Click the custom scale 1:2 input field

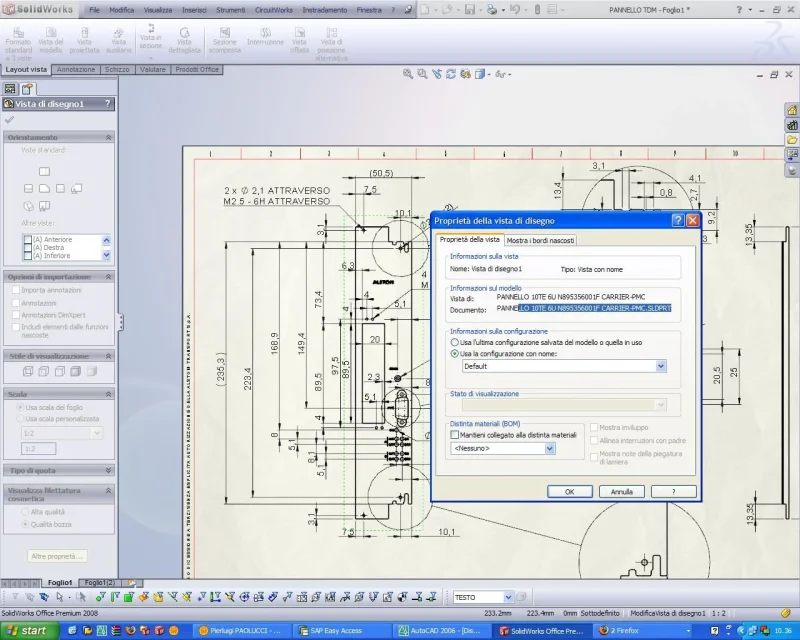38,449
